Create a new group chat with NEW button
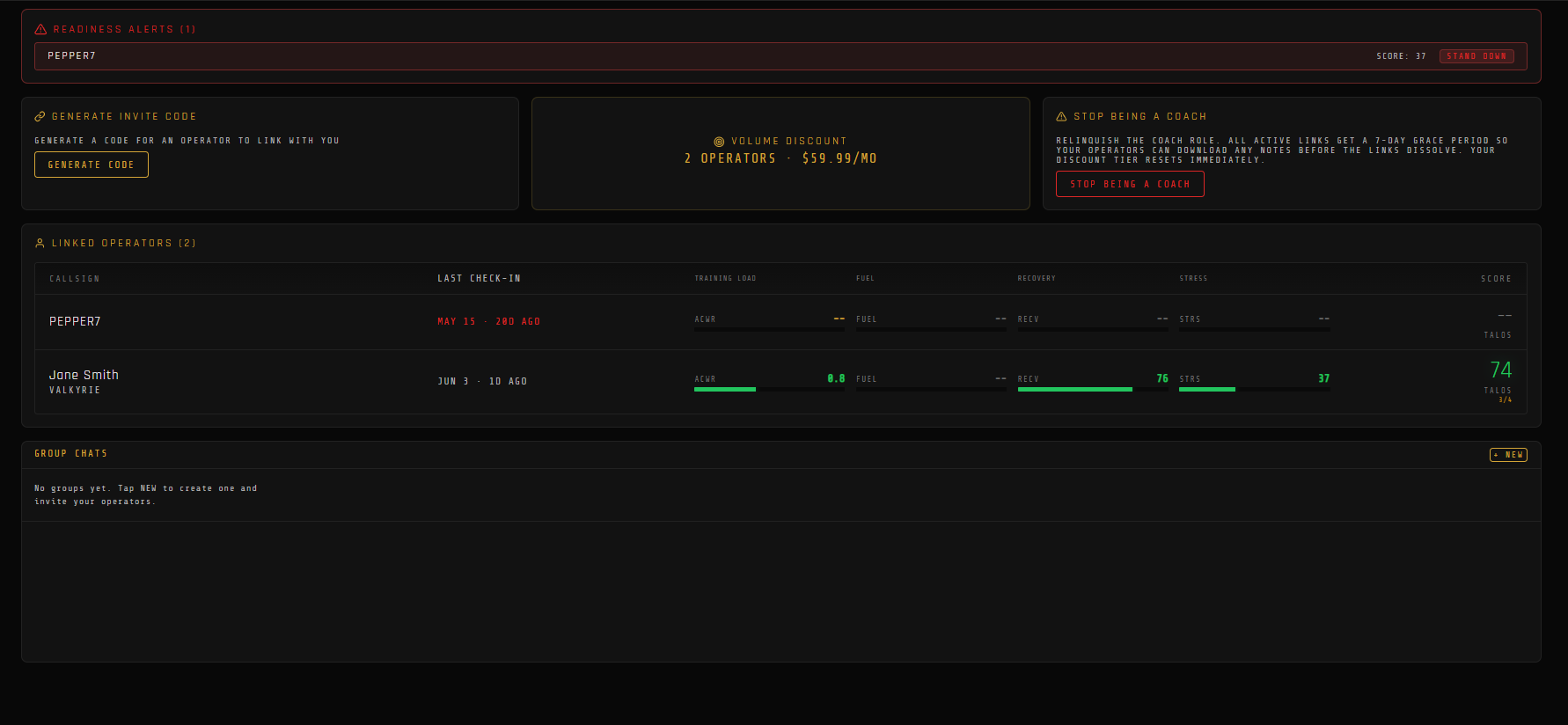 pos(1508,455)
